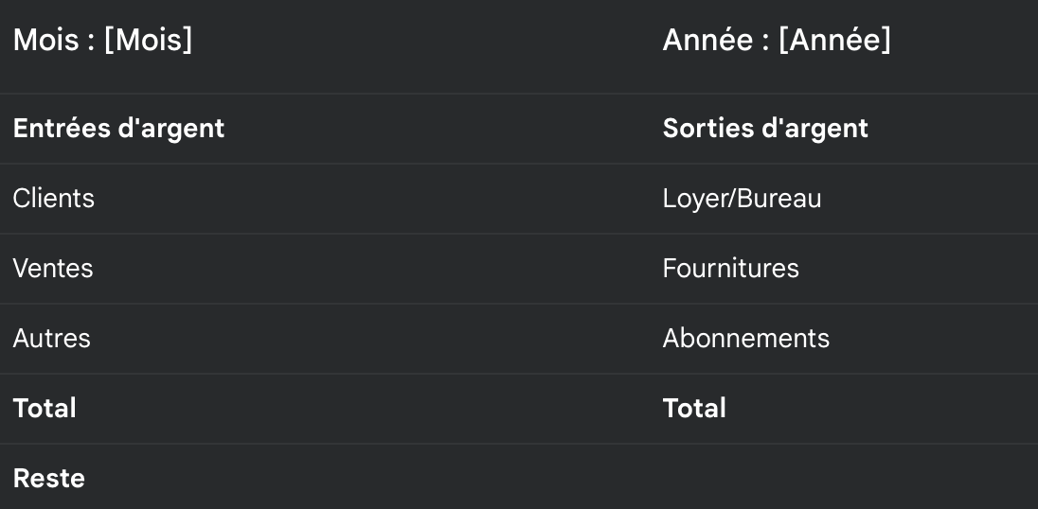Click the Autres income row

click(51, 338)
